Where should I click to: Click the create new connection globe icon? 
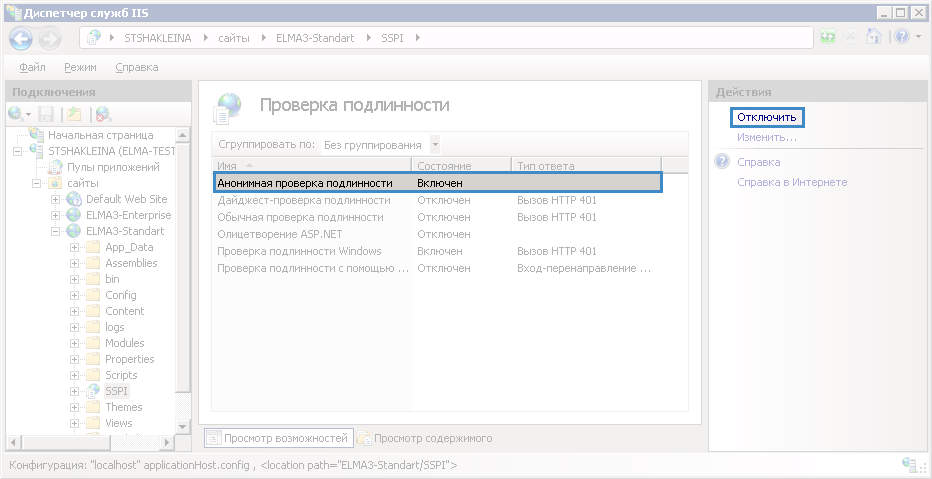[17, 115]
